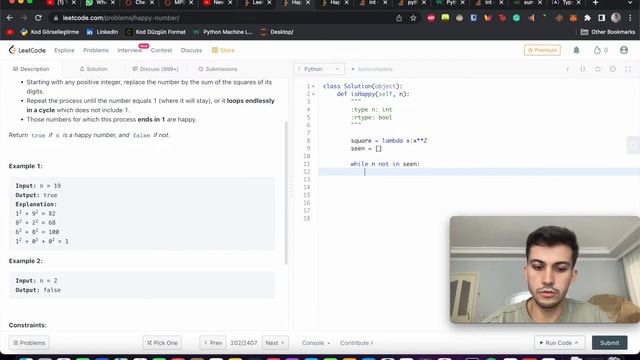Go to the Next problem
Viewport: 640px width, 360px height.
click(275, 343)
